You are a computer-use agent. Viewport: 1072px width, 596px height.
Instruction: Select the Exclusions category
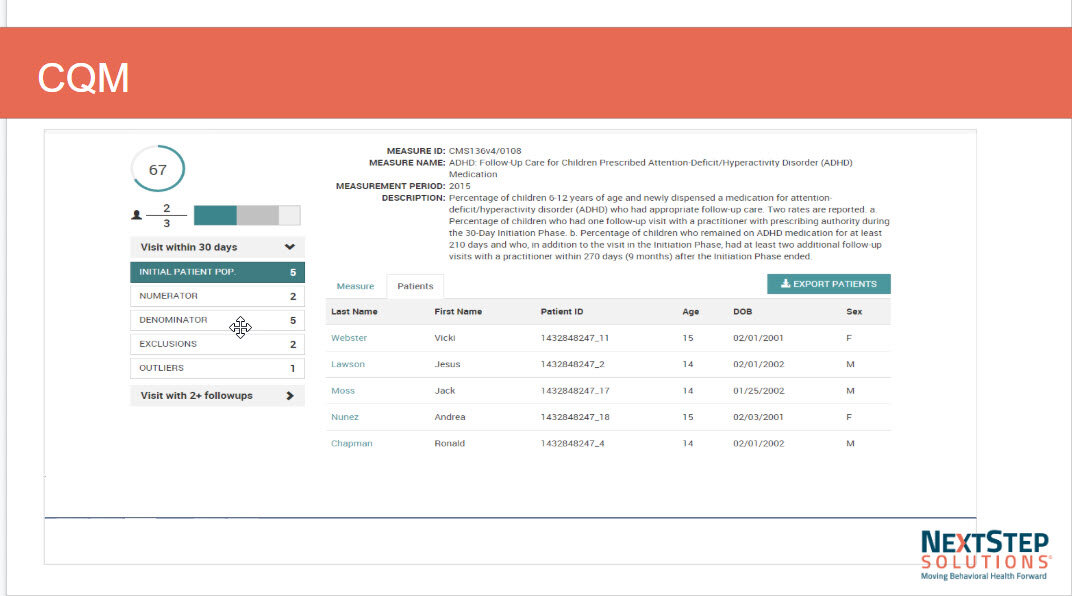pyautogui.click(x=217, y=344)
